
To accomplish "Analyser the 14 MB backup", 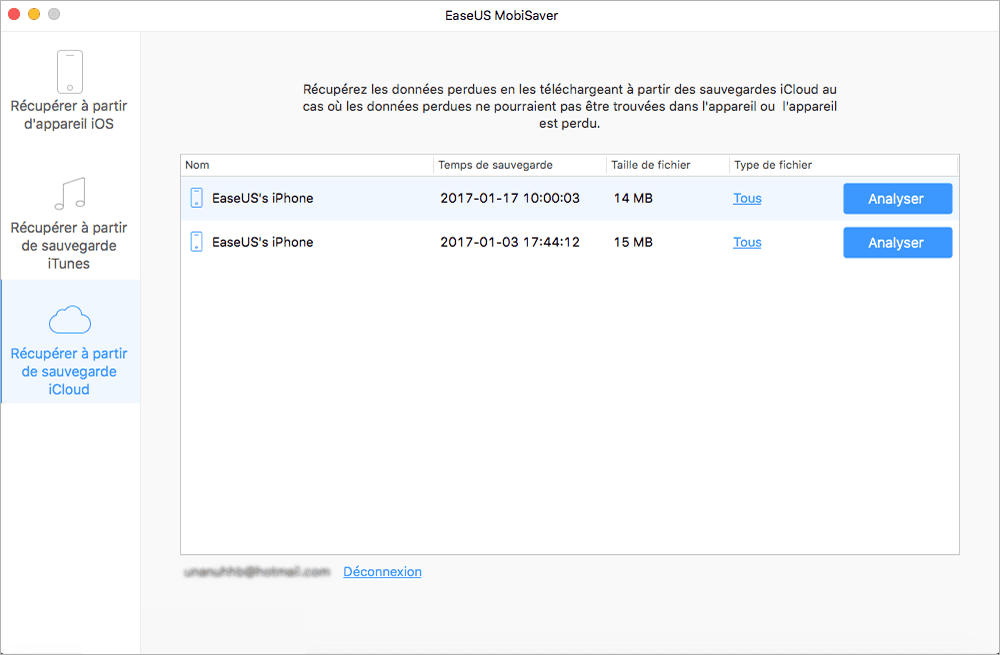I will coord(897,198).
